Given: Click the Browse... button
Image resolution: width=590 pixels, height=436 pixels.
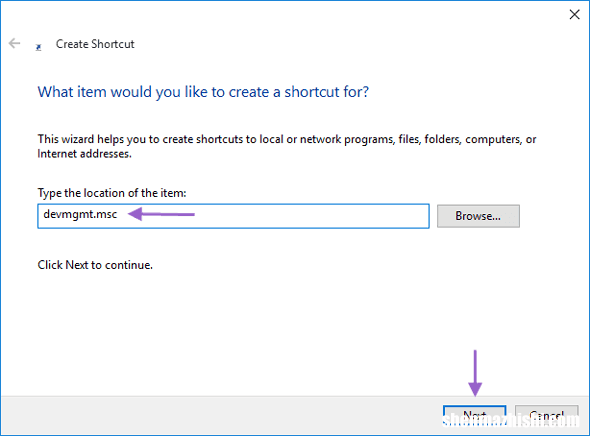Looking at the screenshot, I should click(x=478, y=216).
